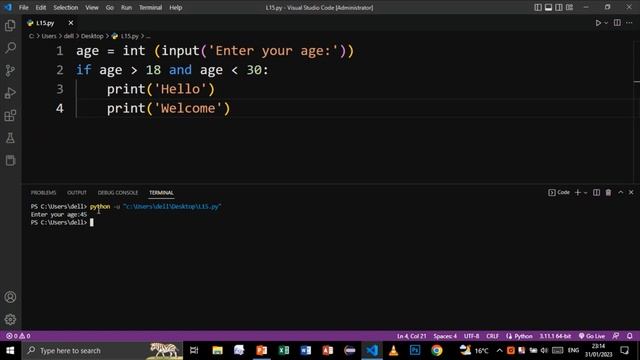Run the Python file with play button

(x=598, y=23)
